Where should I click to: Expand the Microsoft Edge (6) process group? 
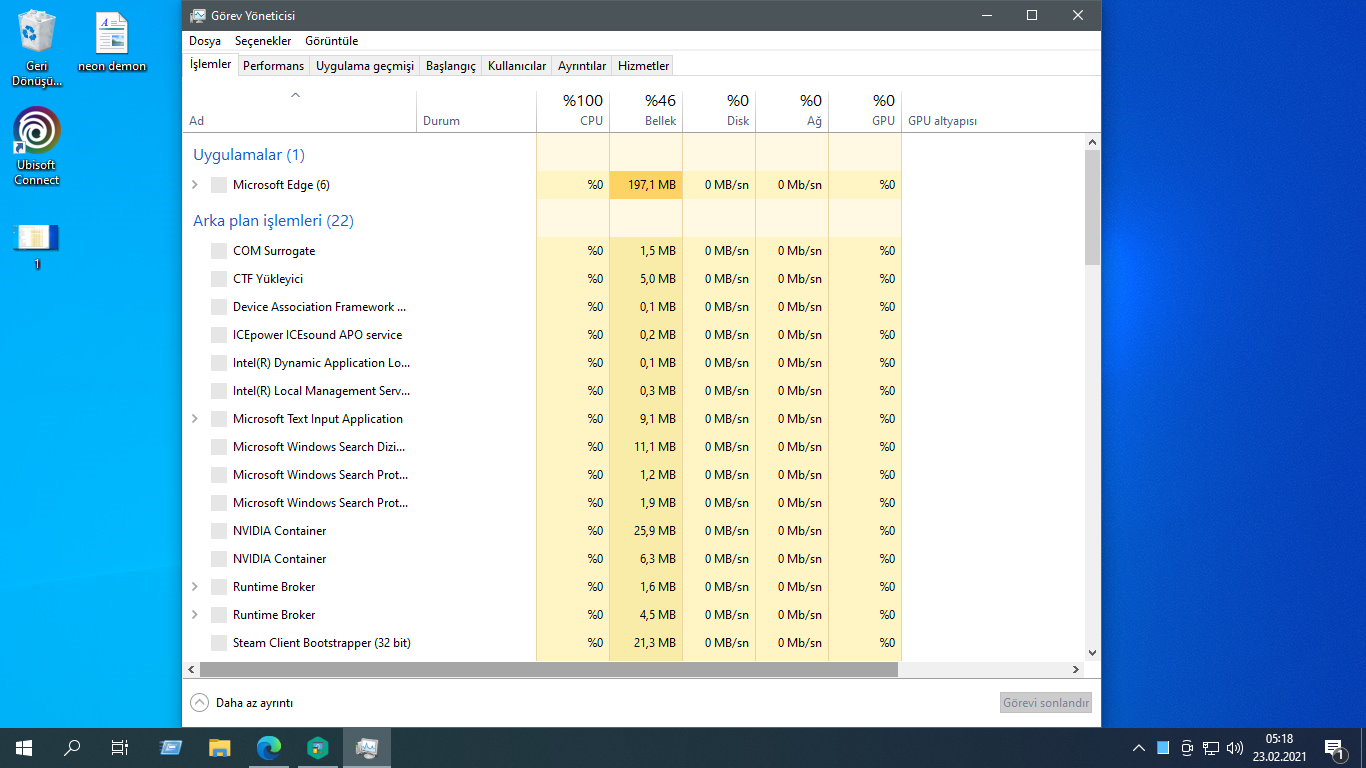point(195,185)
